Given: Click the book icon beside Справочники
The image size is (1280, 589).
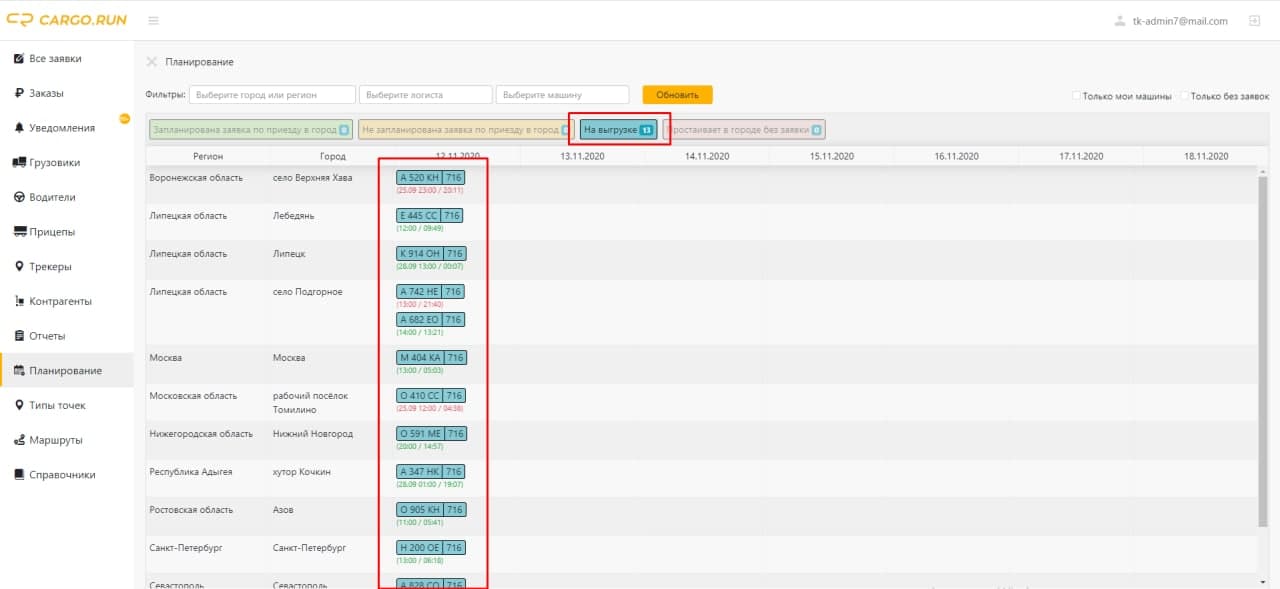Looking at the screenshot, I should pos(19,475).
